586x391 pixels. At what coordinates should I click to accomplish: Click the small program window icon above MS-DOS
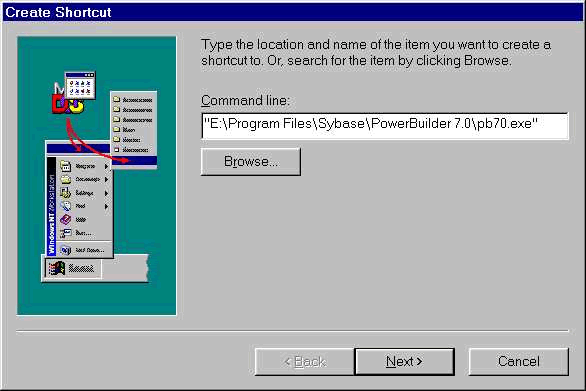(x=80, y=86)
